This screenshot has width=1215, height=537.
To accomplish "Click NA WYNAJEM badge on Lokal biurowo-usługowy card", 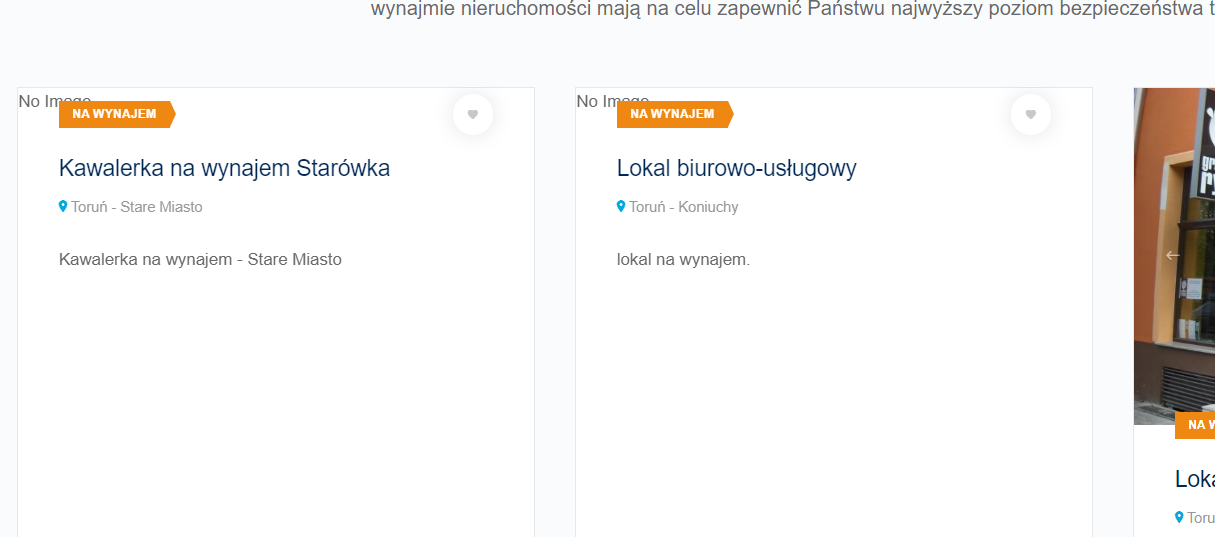I will click(673, 114).
